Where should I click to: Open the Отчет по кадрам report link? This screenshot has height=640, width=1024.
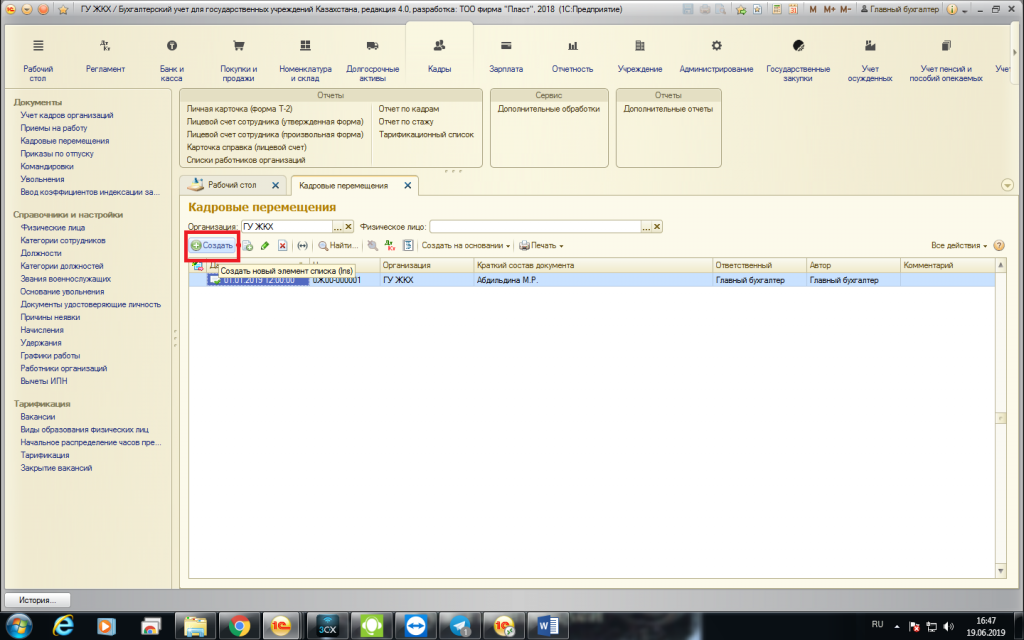pos(408,108)
